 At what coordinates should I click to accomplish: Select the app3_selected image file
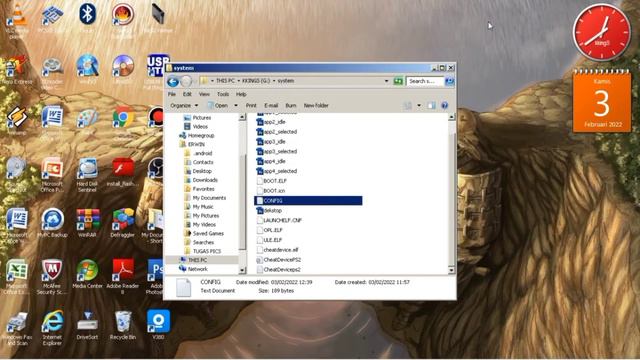(x=280, y=151)
